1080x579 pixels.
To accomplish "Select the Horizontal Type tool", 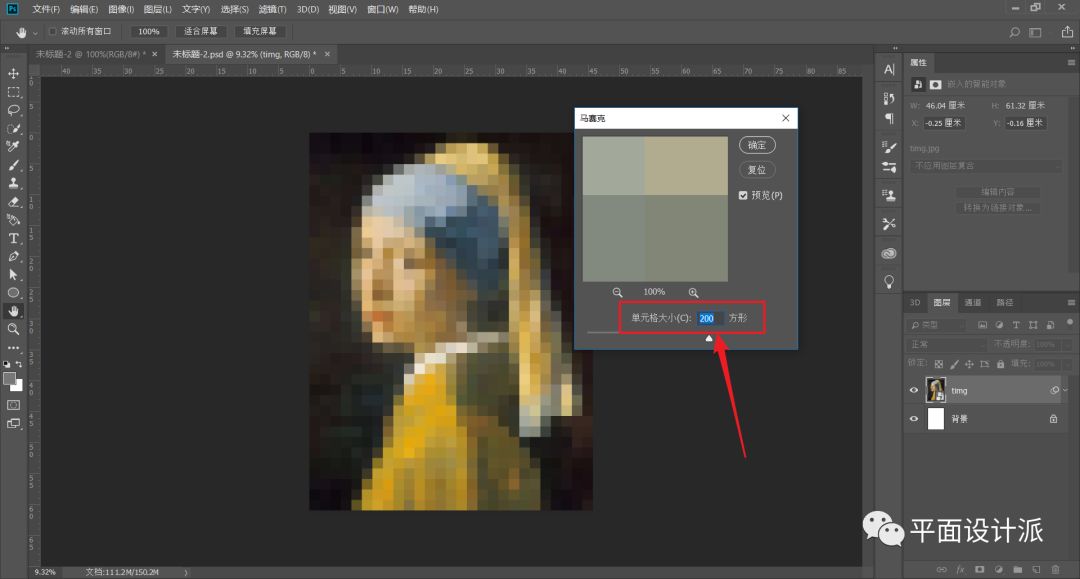I will pos(14,238).
